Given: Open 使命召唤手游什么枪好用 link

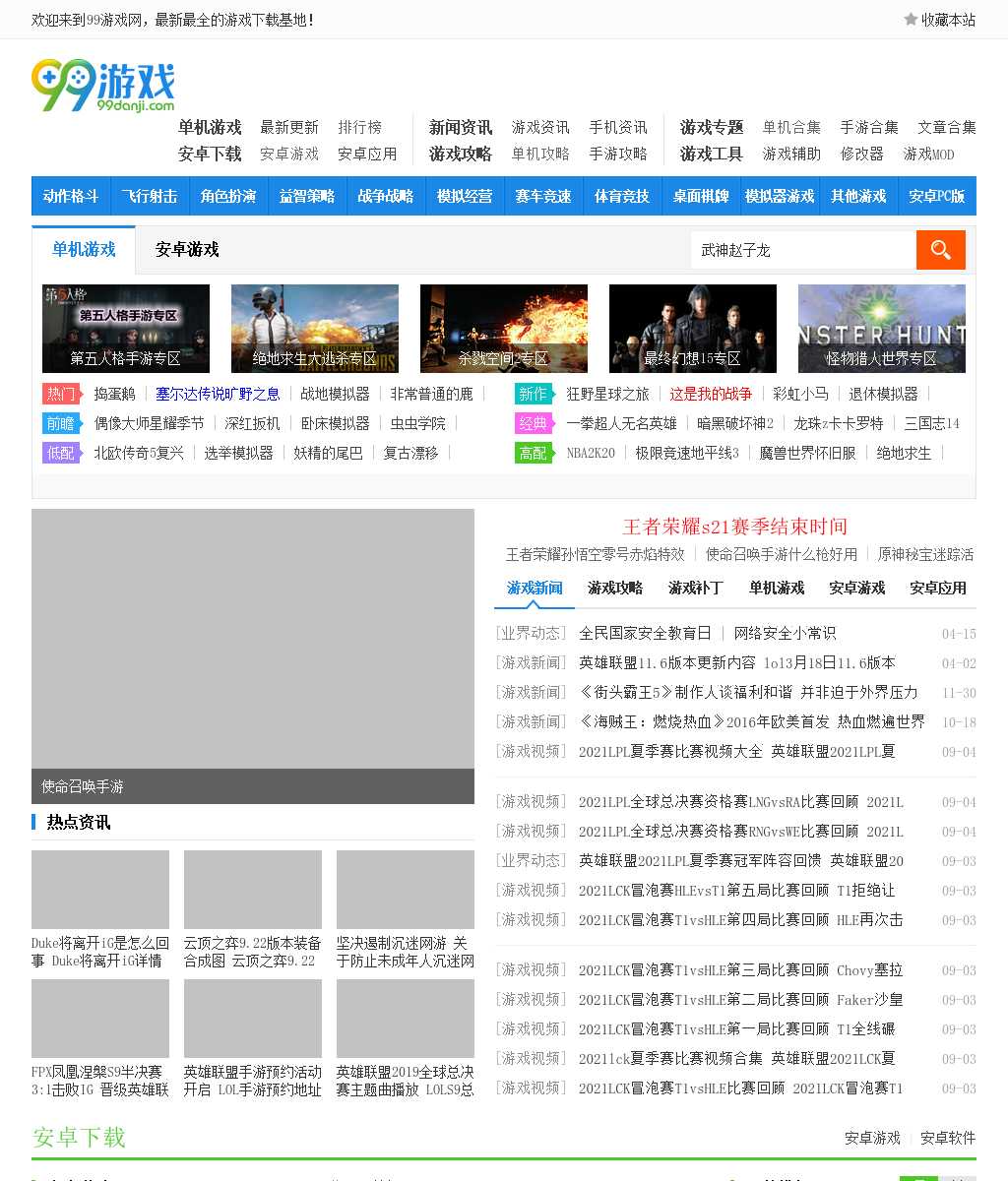Looking at the screenshot, I should [782, 554].
